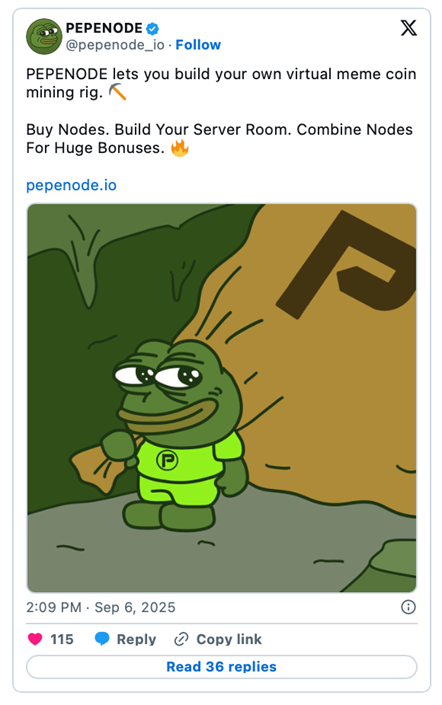Click the blue reply speech bubble icon

point(102,638)
